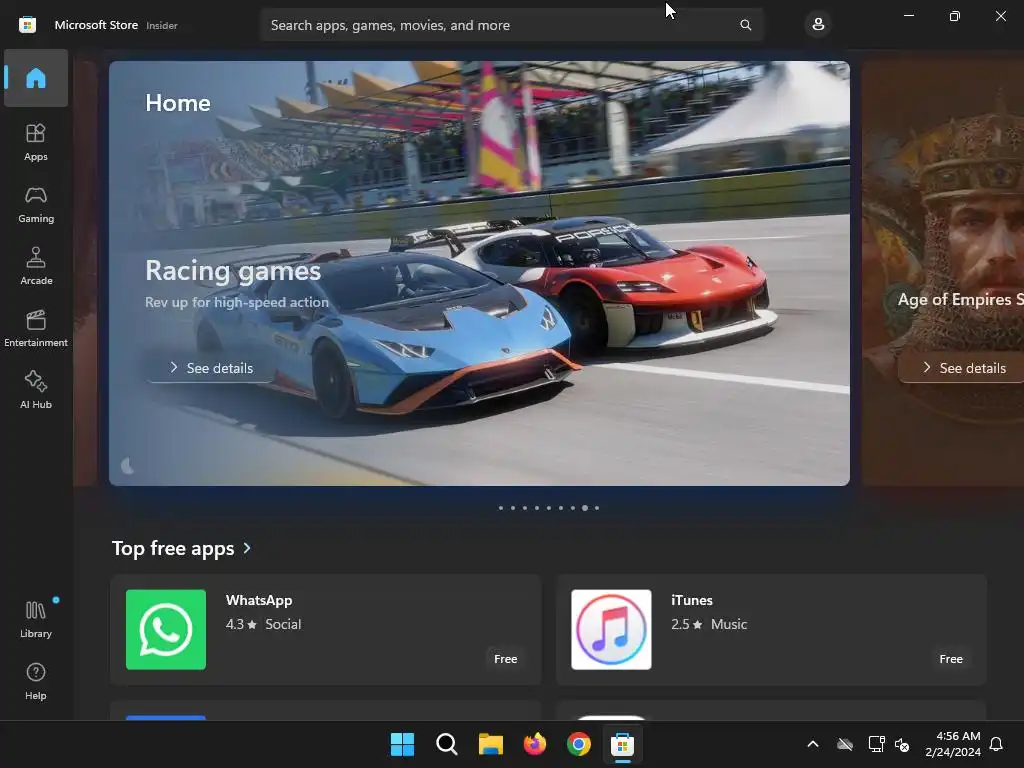Image resolution: width=1024 pixels, height=768 pixels.
Task: Click the Microsoft Store taskbar icon
Action: point(622,744)
